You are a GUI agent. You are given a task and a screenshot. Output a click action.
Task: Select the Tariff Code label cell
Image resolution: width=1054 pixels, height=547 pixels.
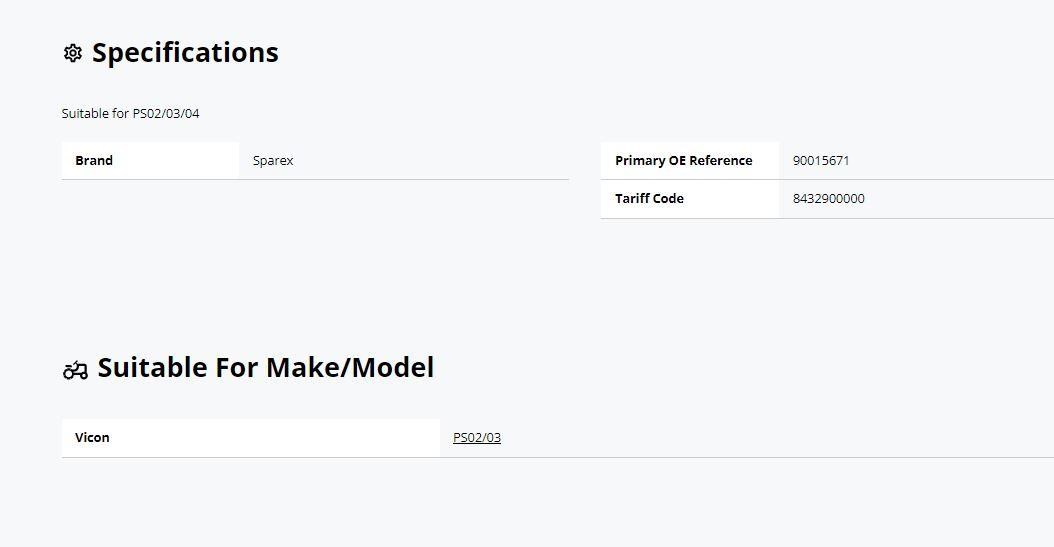(649, 199)
